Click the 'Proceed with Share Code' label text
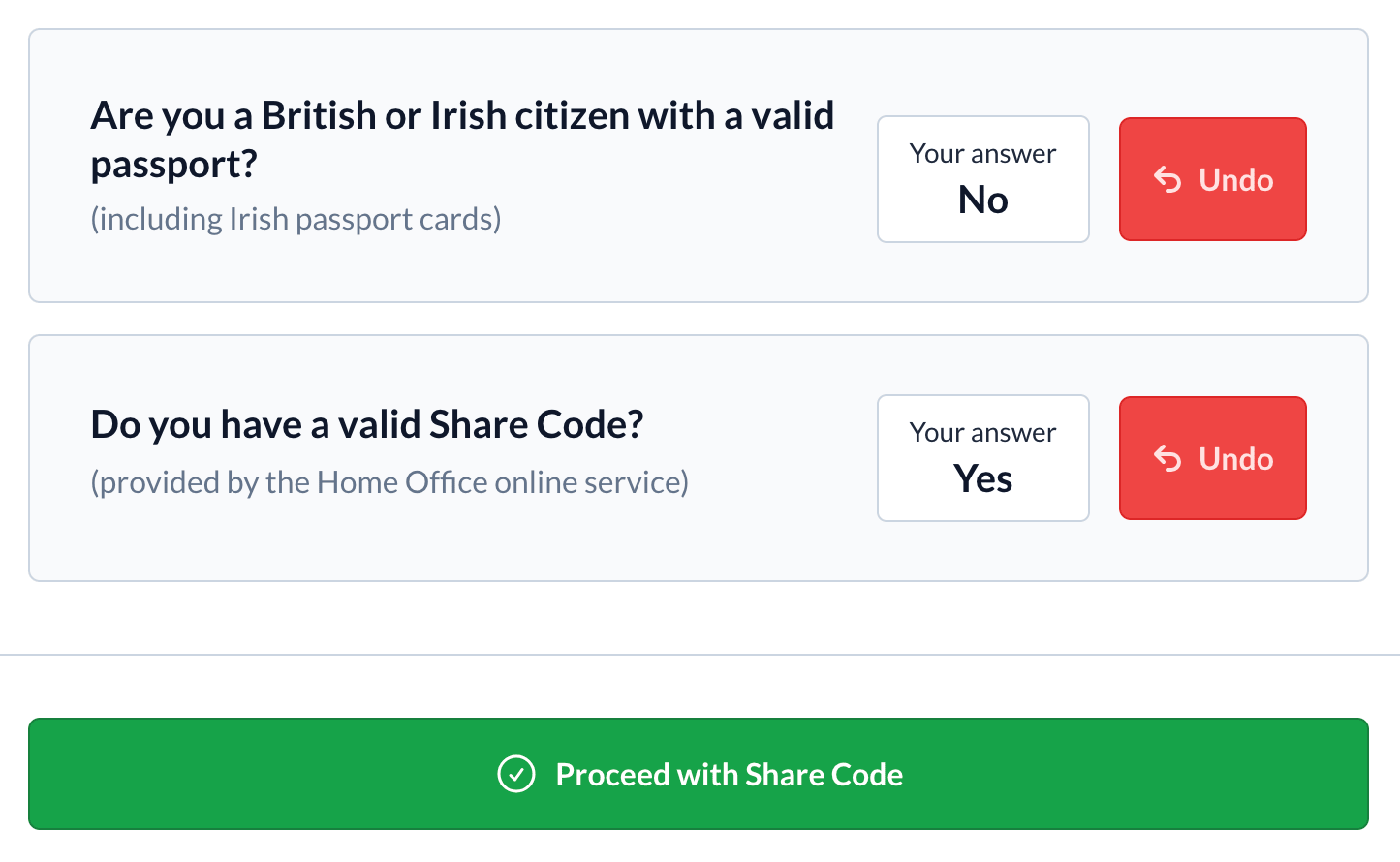 [730, 775]
